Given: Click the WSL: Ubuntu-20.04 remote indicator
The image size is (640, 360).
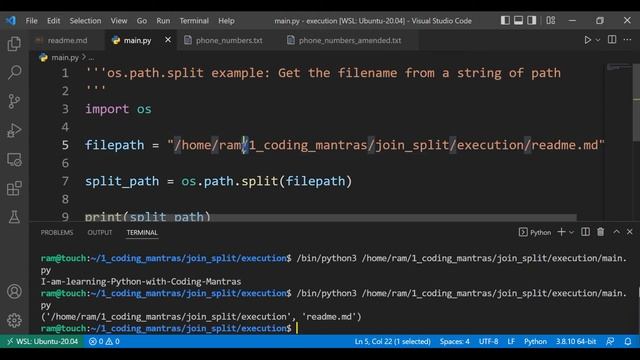Looking at the screenshot, I should point(42,341).
